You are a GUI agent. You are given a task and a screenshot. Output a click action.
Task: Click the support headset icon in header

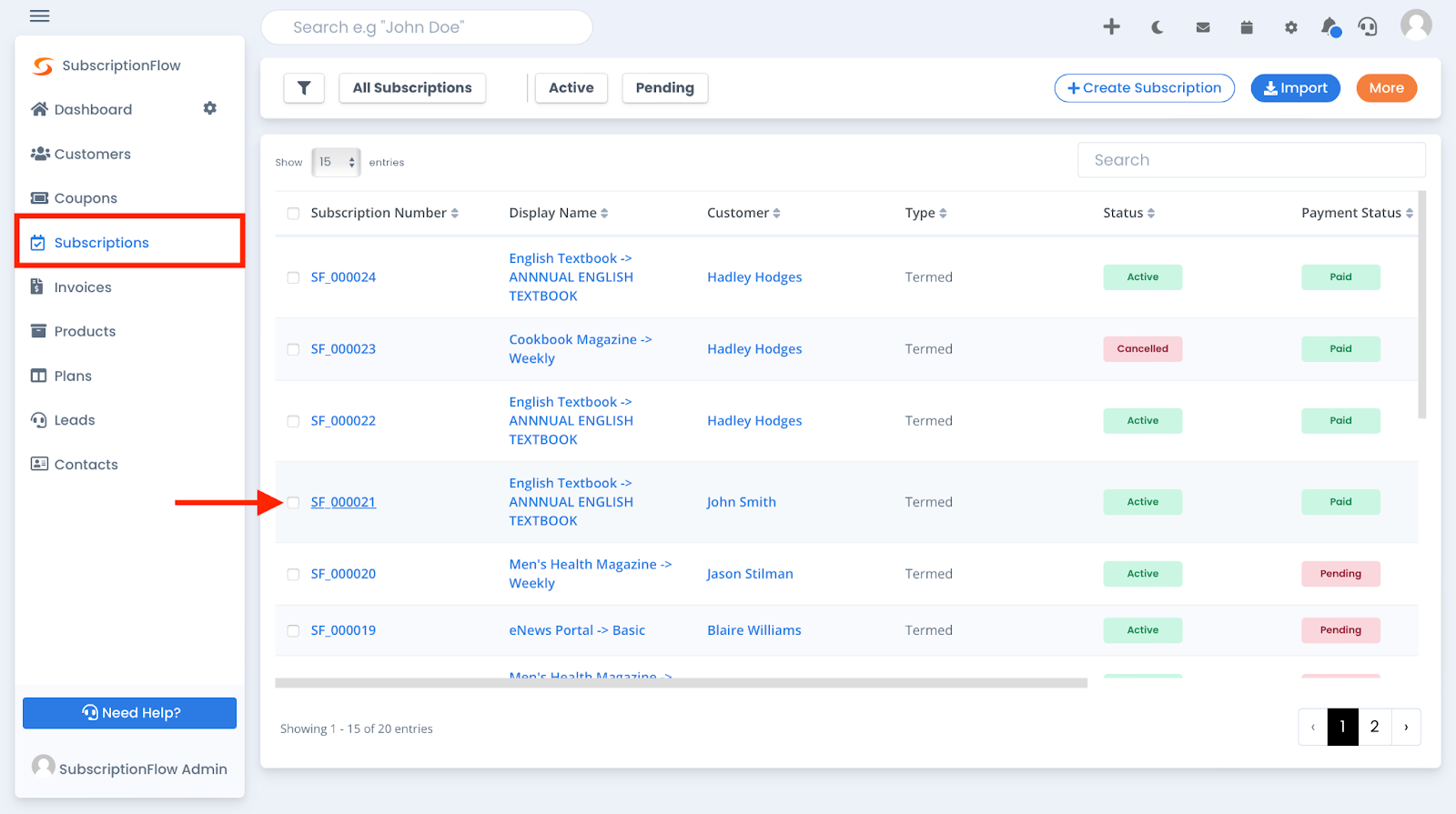coord(1368,26)
